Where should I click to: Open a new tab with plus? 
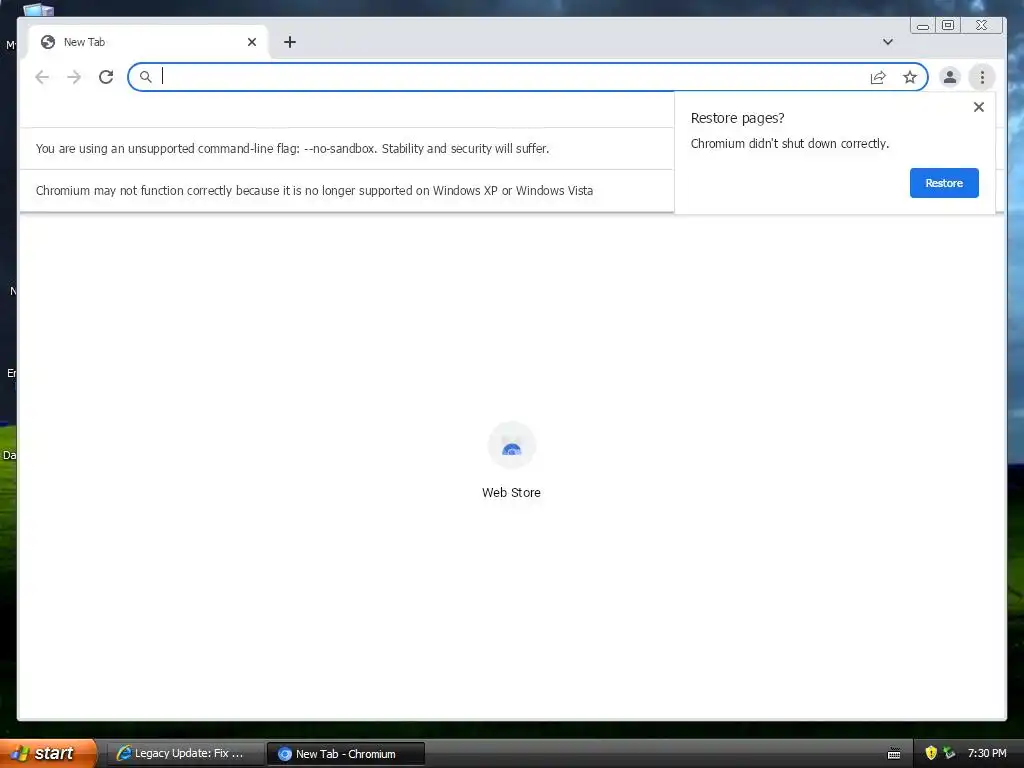290,42
